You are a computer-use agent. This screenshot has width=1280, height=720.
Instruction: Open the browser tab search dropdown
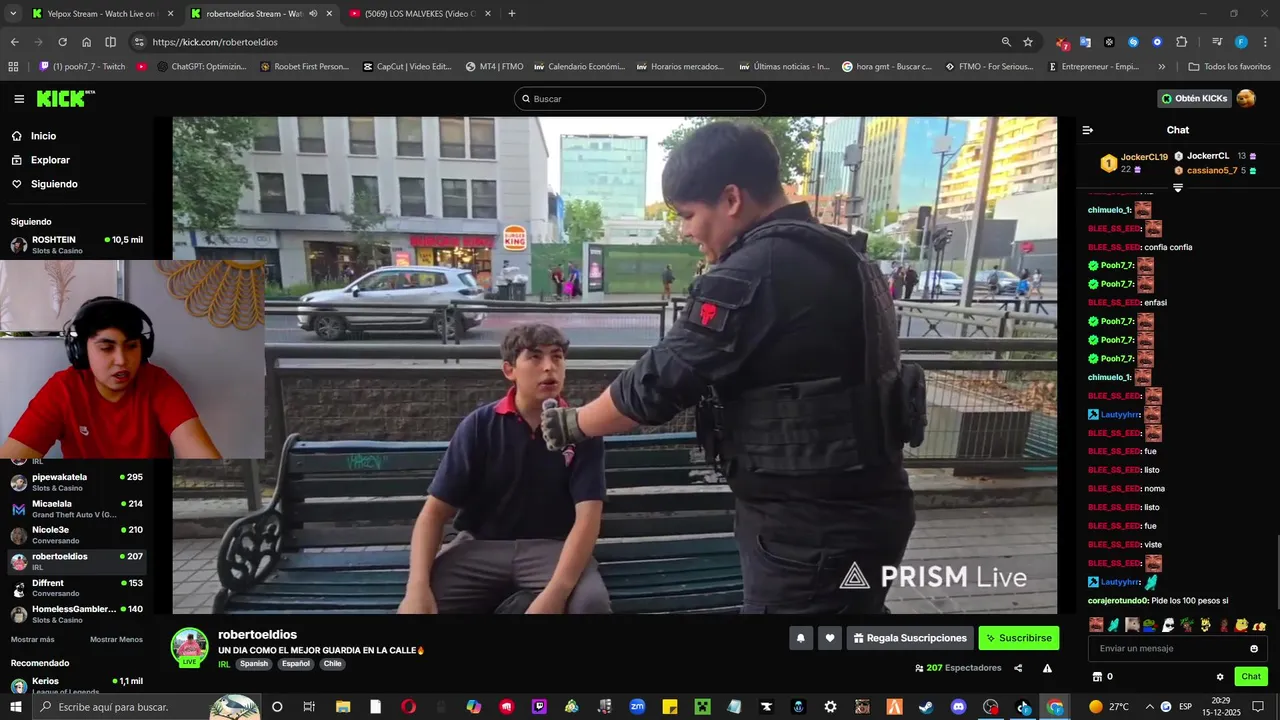pyautogui.click(x=13, y=14)
